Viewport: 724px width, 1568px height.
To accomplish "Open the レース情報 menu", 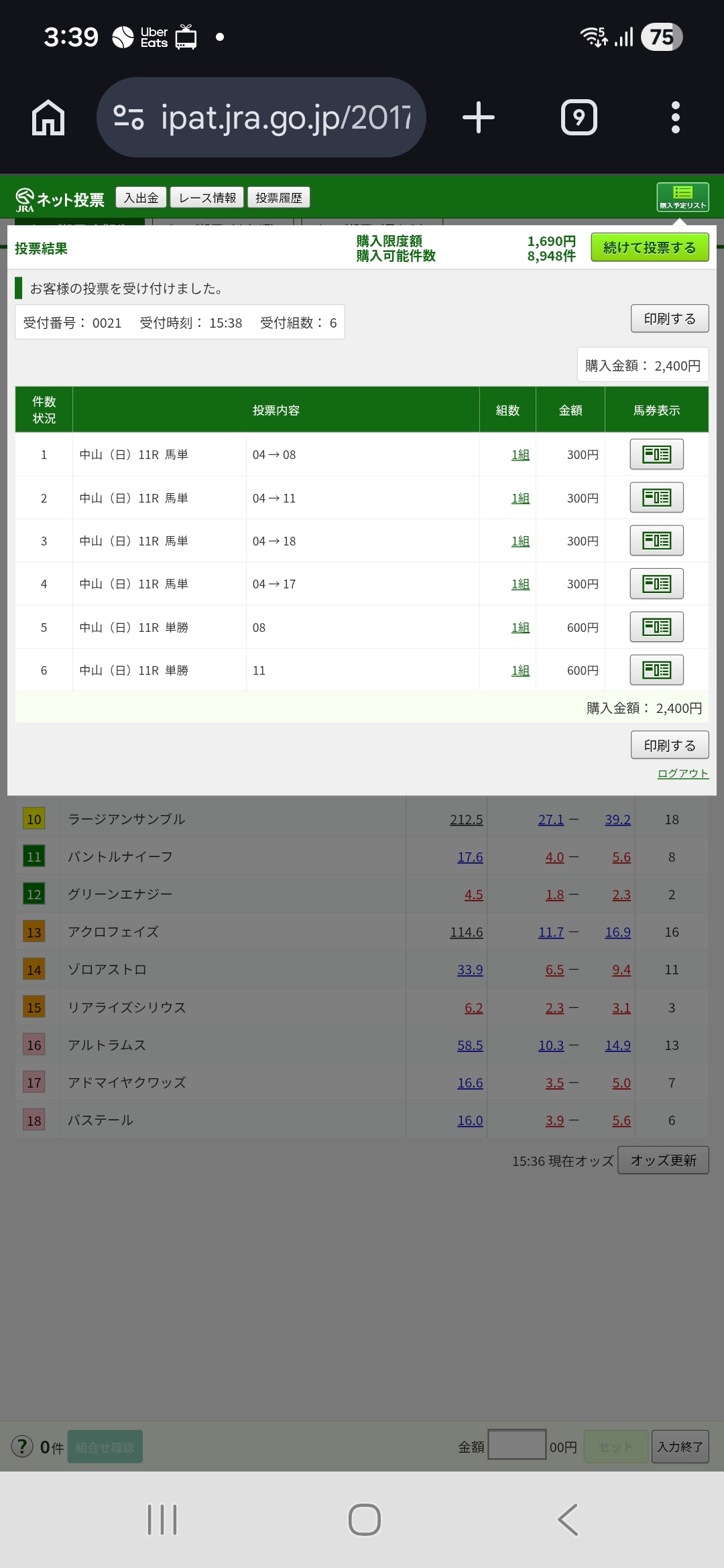I will 207,198.
